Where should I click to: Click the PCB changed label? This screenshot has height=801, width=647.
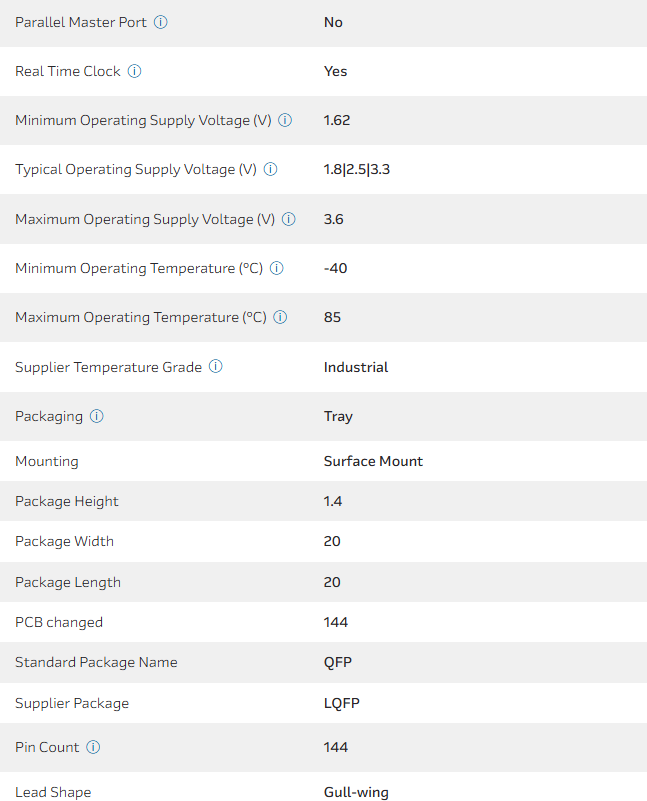pyautogui.click(x=59, y=622)
